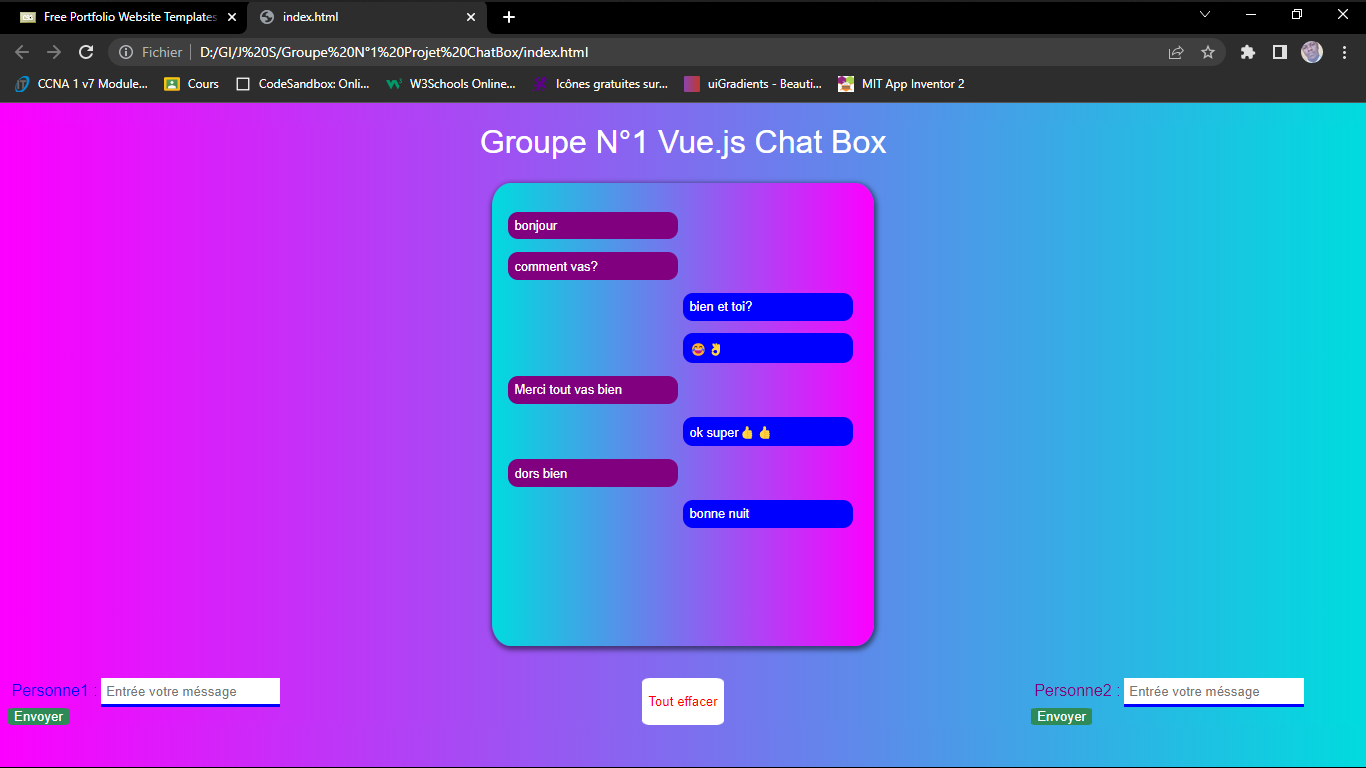Click the "Merci tout vas bien" message
The height and width of the screenshot is (768, 1366).
(593, 390)
